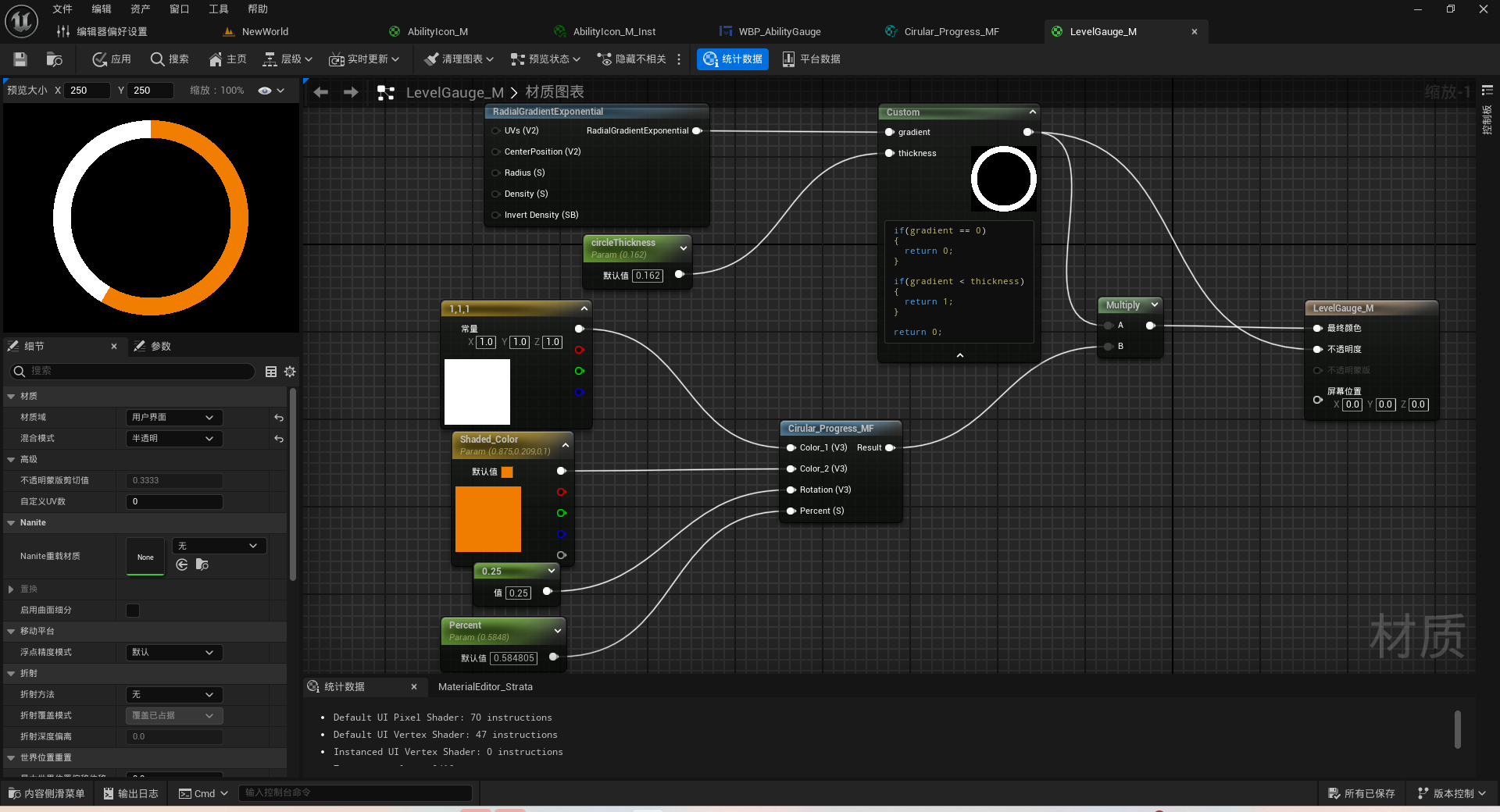Screen dimensions: 1500x812
Task: Open the Tools (工具) menu
Action: click(x=219, y=9)
